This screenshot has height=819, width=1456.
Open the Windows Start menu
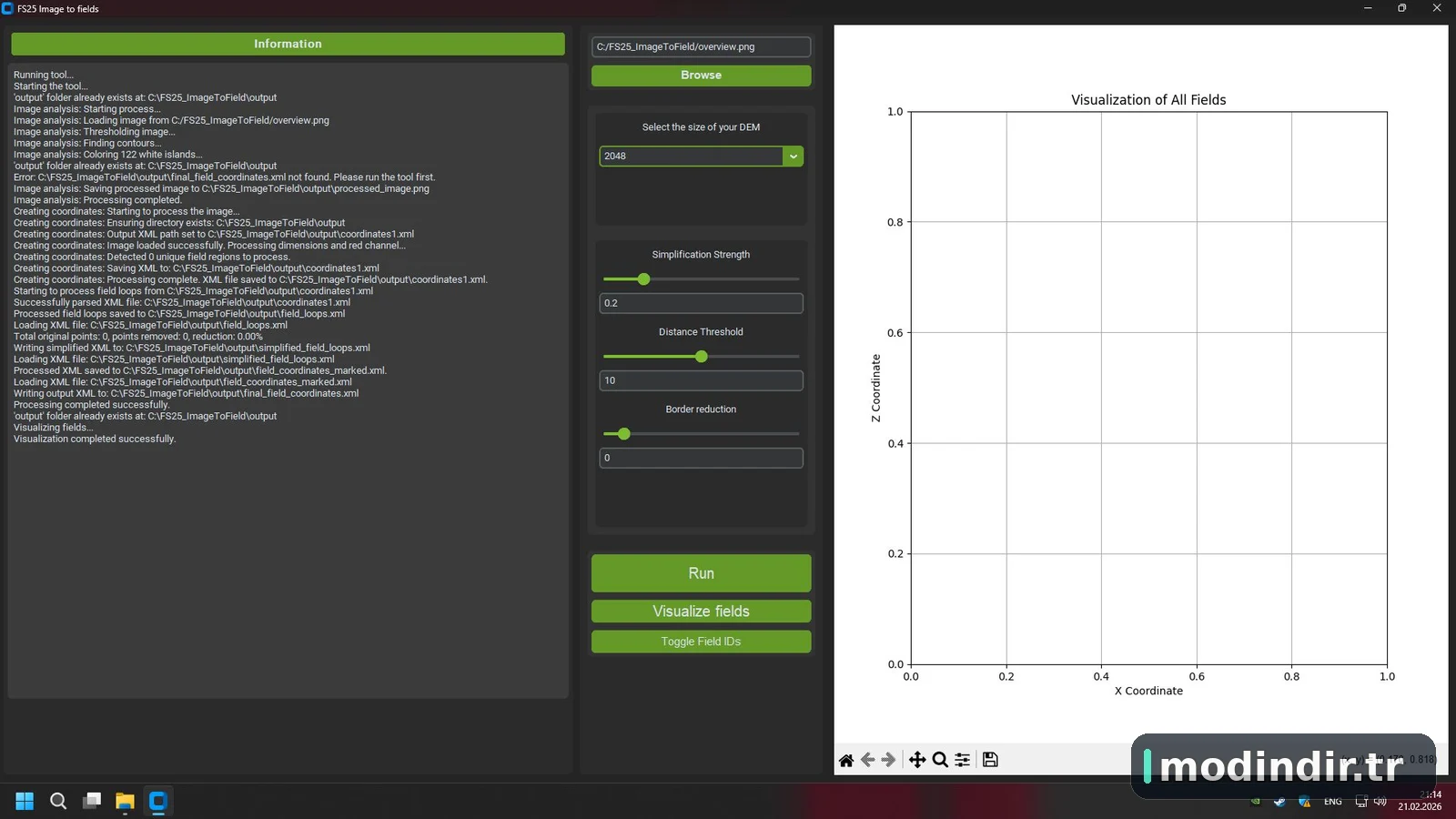[25, 801]
